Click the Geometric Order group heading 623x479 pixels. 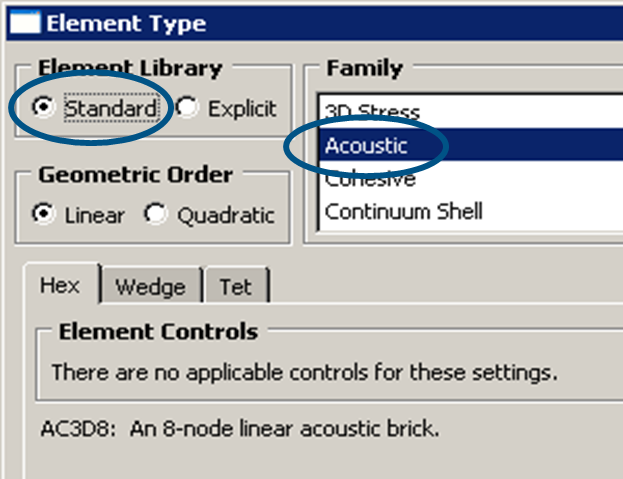[x=135, y=175]
